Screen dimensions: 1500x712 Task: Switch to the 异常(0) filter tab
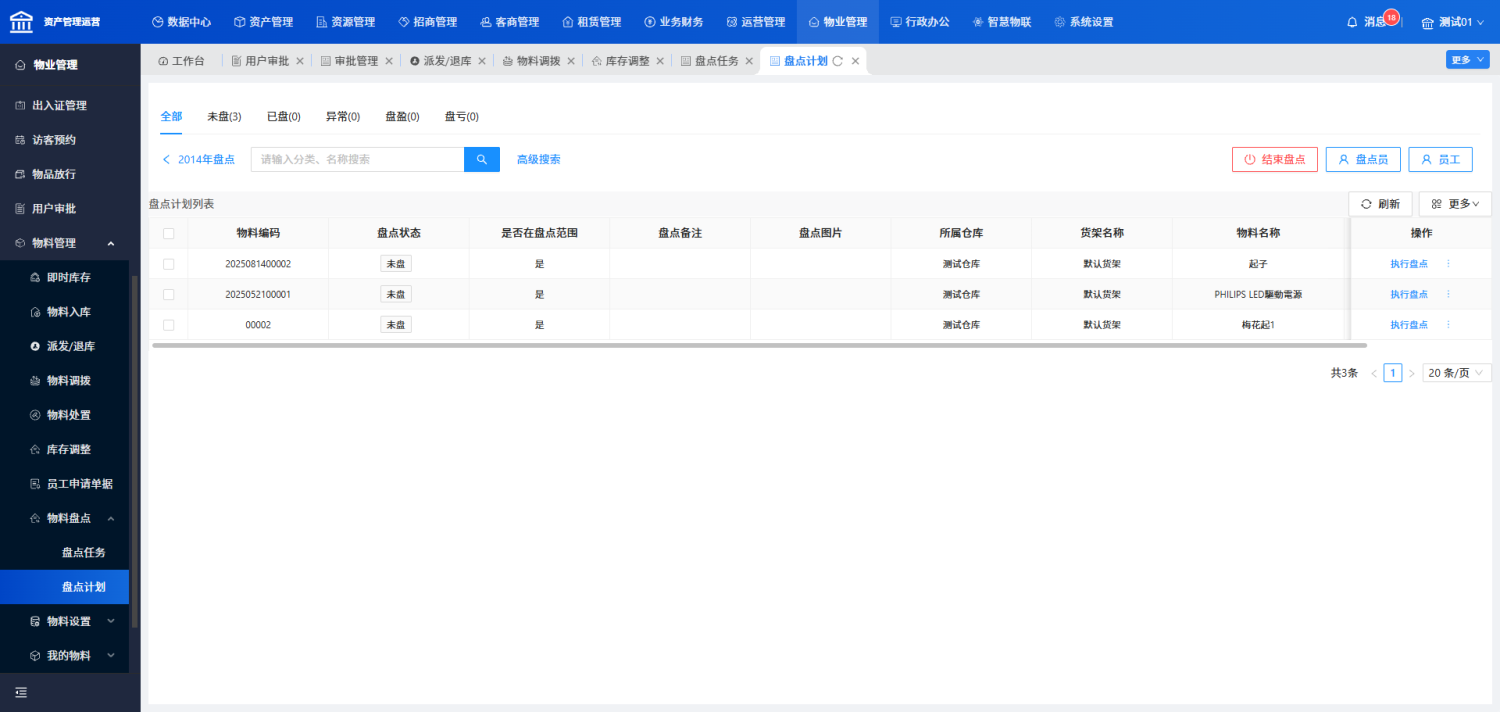click(x=343, y=117)
